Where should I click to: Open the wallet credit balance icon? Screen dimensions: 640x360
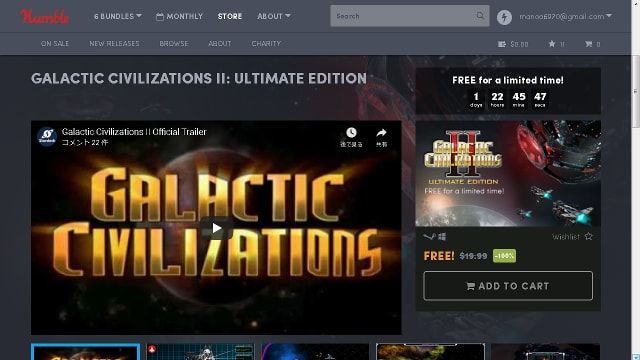(502, 44)
